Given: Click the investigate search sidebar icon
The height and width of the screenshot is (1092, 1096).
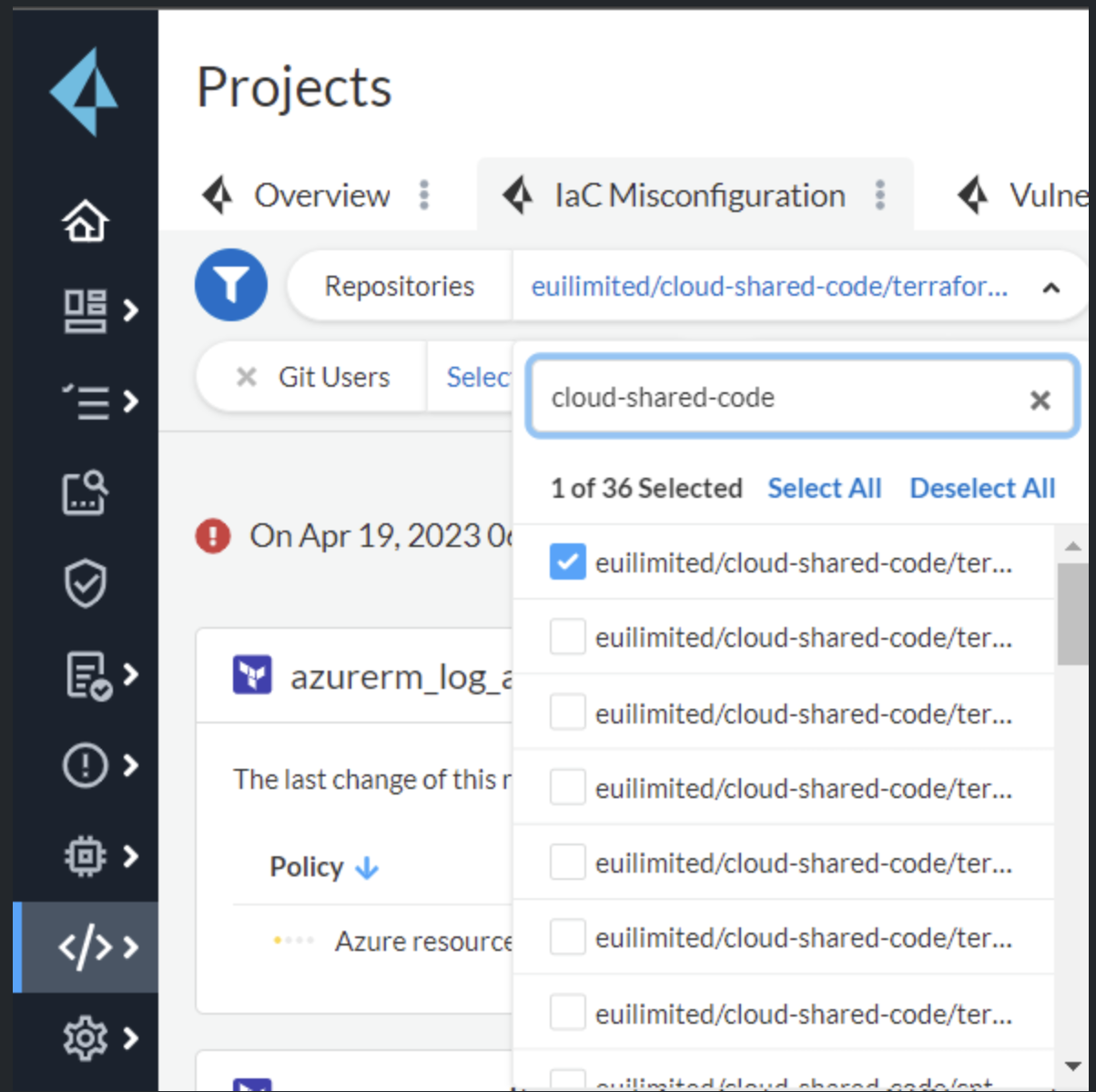Looking at the screenshot, I should (x=85, y=492).
